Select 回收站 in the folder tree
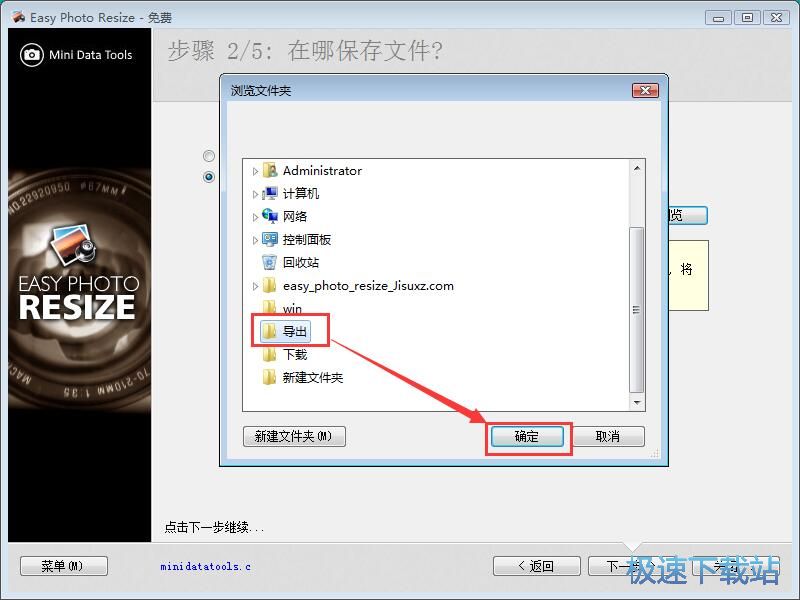Viewport: 800px width, 600px height. coord(301,262)
